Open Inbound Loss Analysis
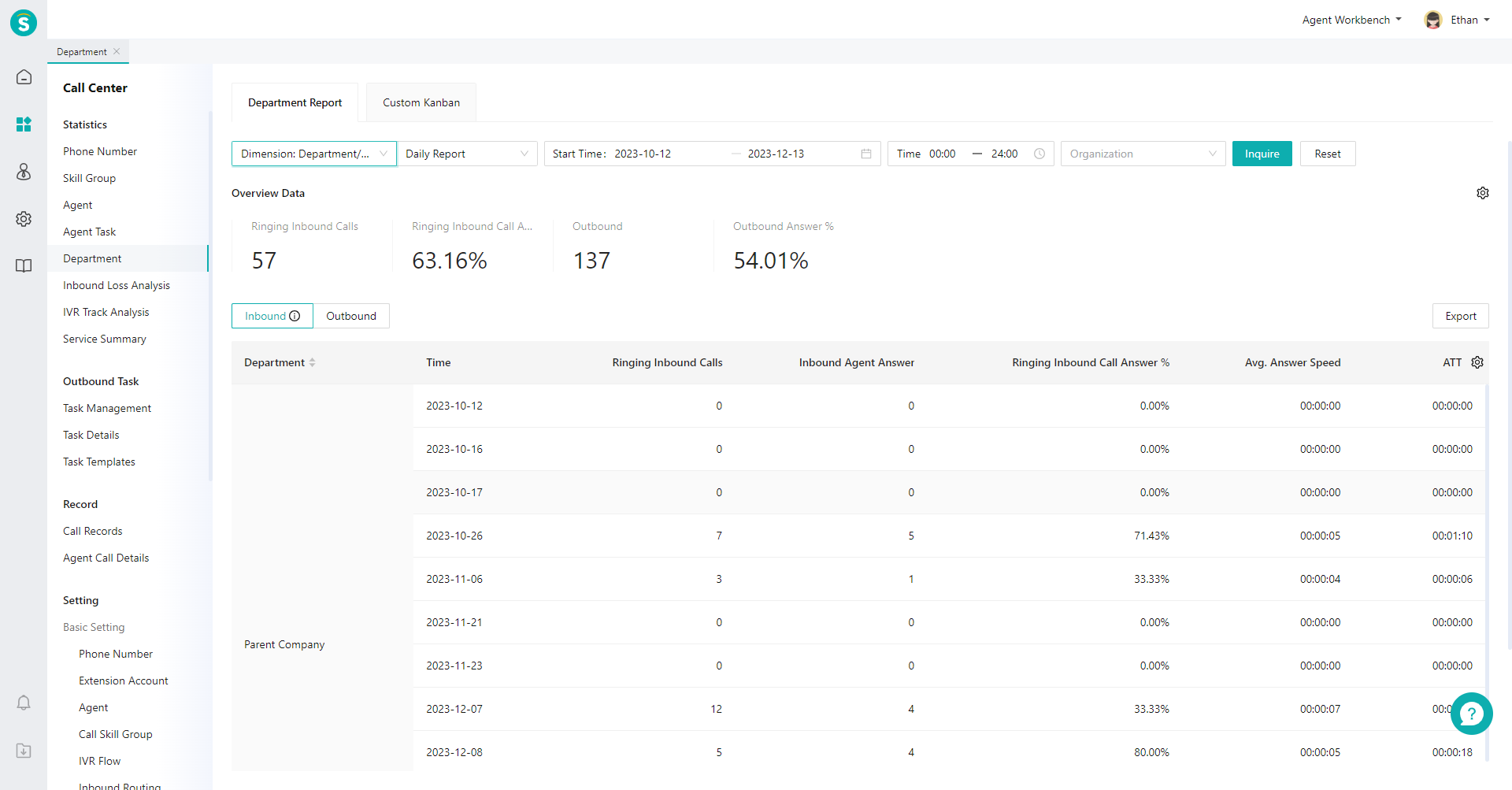 click(x=117, y=285)
